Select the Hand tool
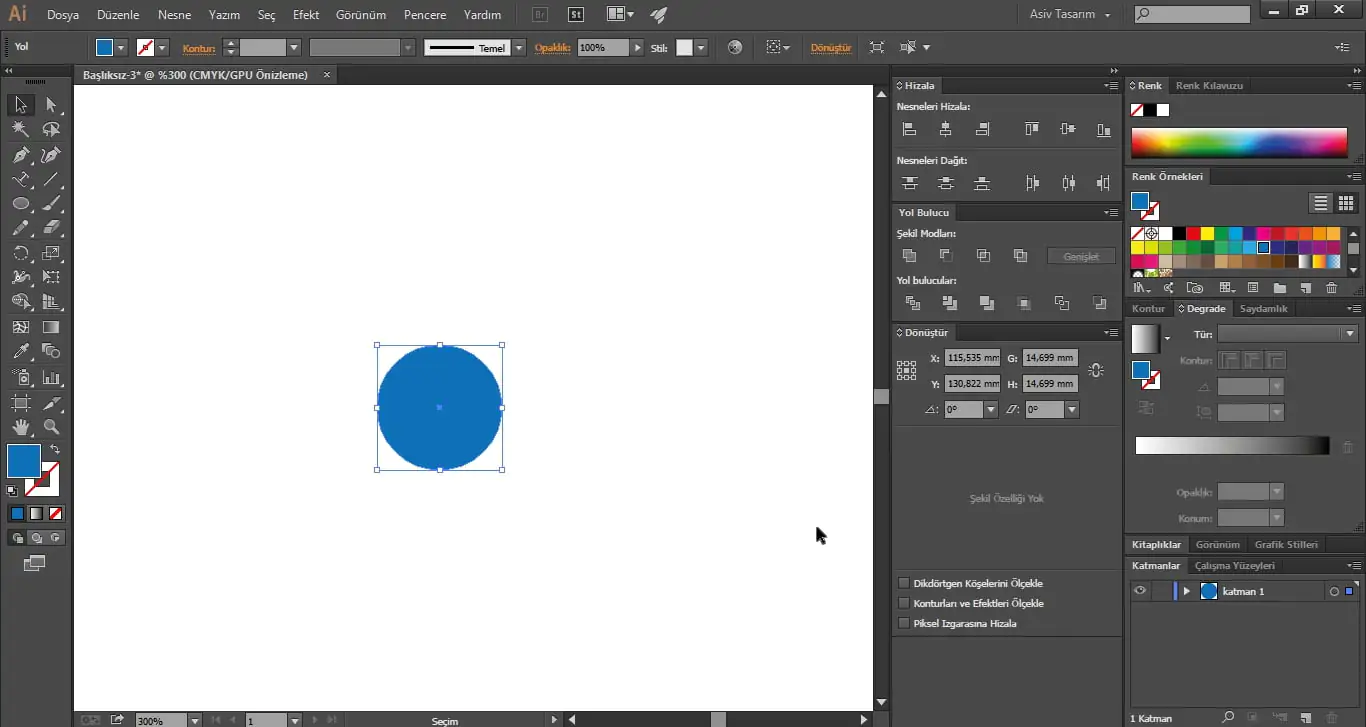Screen dimensions: 1366x727 tap(20, 425)
